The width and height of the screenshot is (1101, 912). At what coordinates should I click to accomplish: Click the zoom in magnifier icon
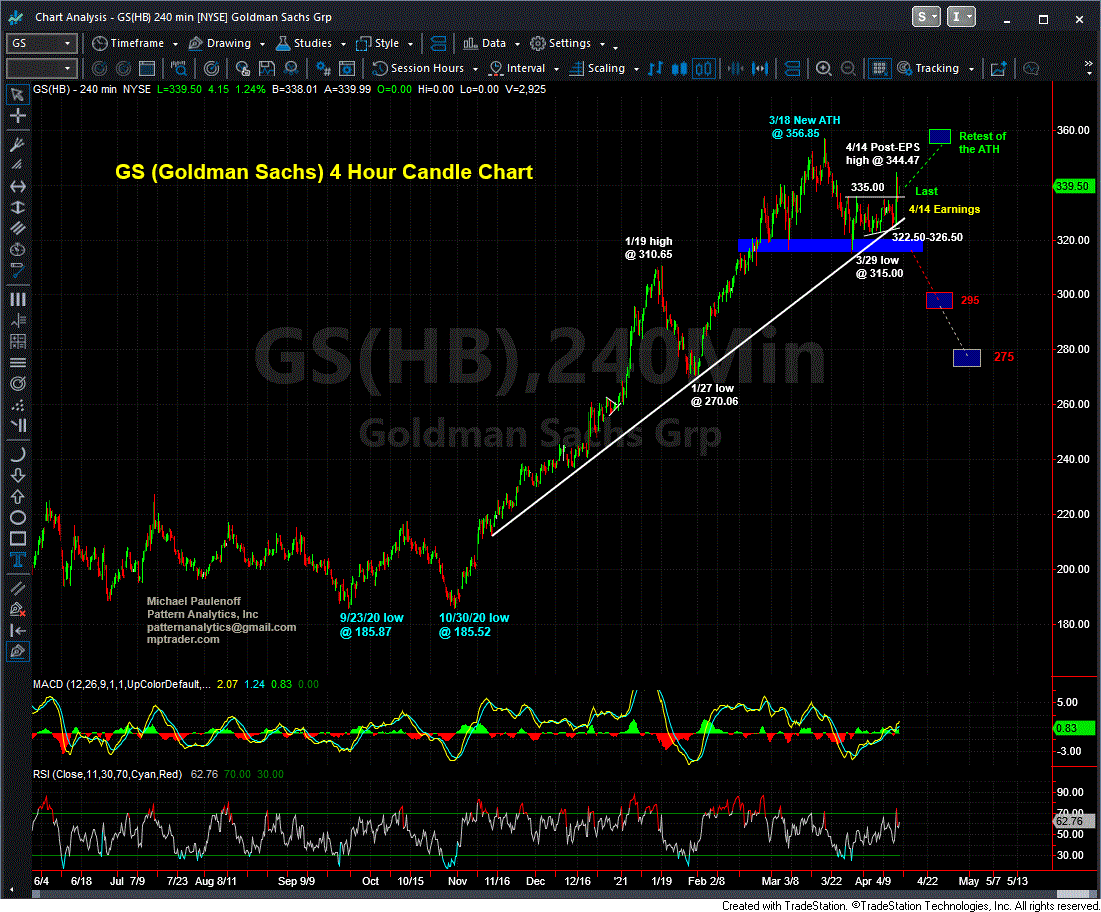tap(824, 69)
